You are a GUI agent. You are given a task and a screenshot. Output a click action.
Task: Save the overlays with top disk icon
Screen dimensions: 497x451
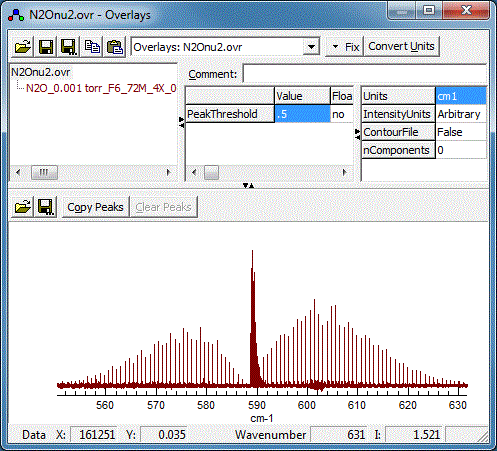click(46, 47)
